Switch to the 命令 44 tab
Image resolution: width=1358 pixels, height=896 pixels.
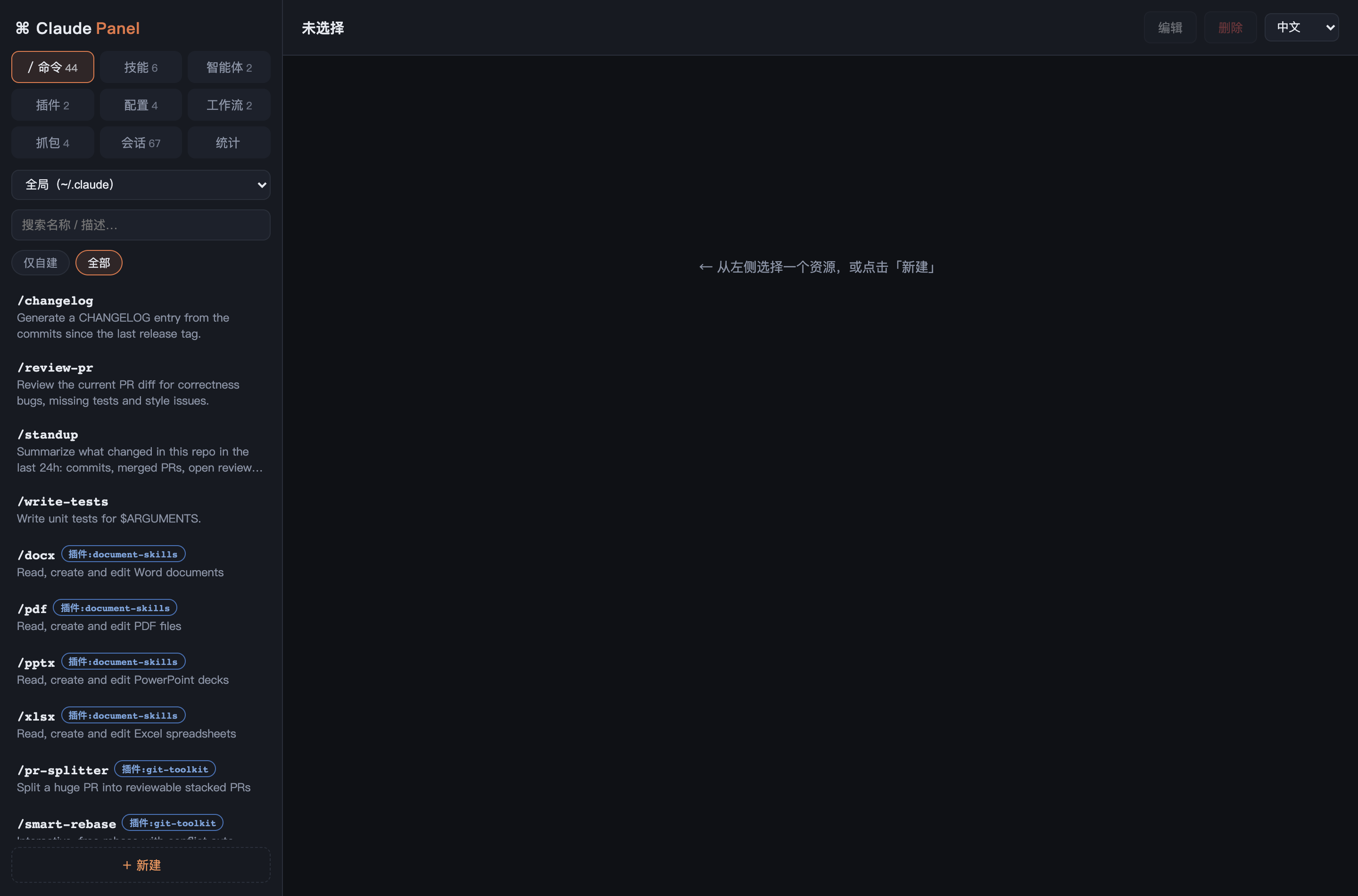click(x=52, y=67)
